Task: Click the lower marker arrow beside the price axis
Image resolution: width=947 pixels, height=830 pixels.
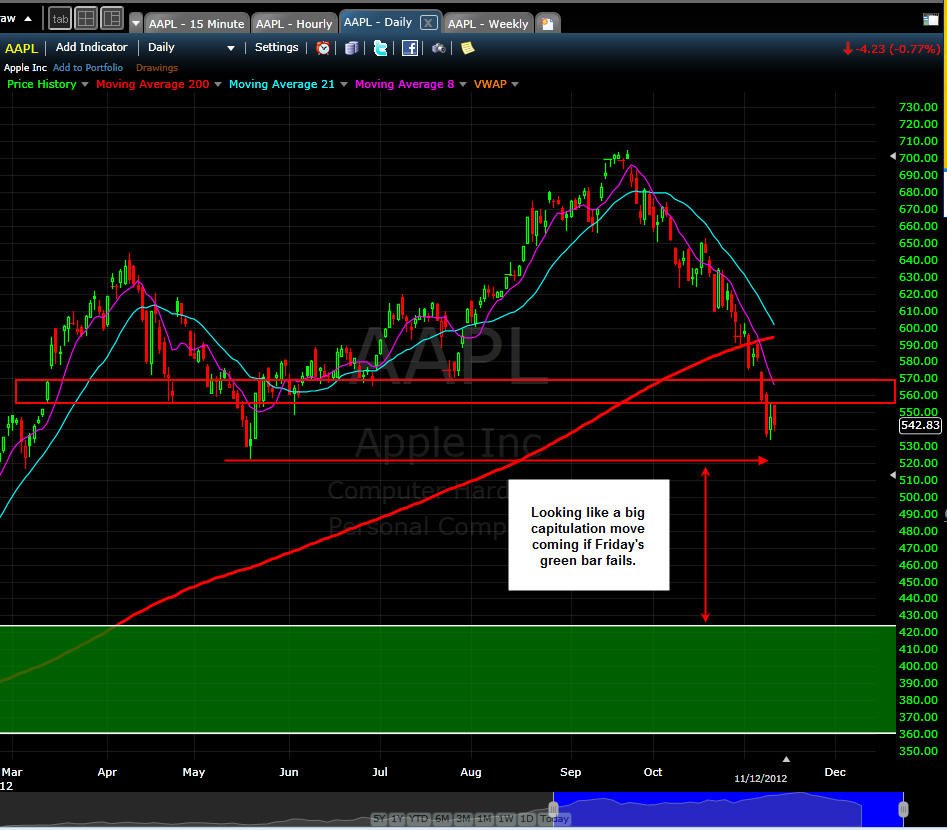Action: click(893, 475)
